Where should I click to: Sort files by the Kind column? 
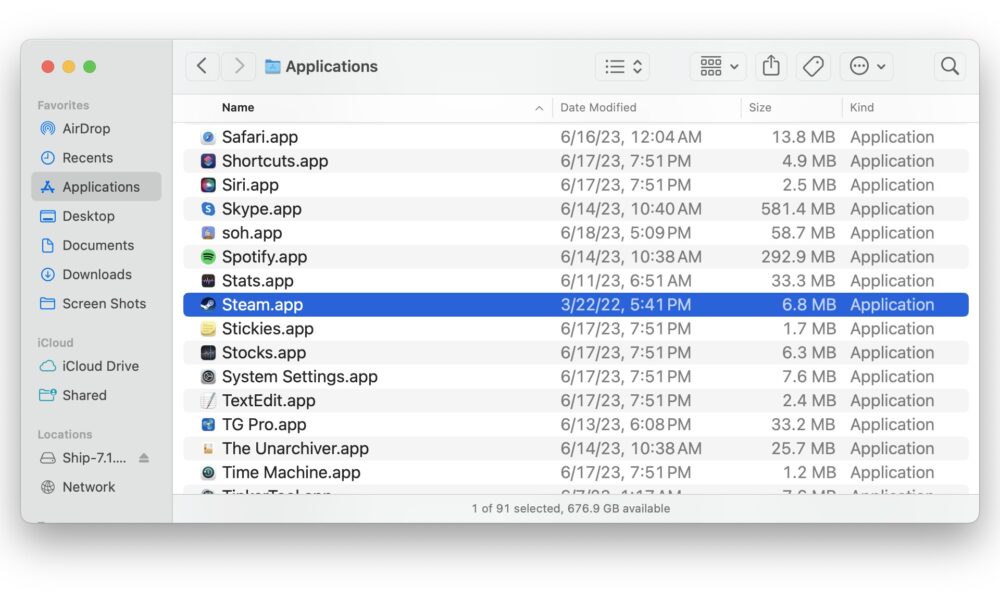click(862, 108)
